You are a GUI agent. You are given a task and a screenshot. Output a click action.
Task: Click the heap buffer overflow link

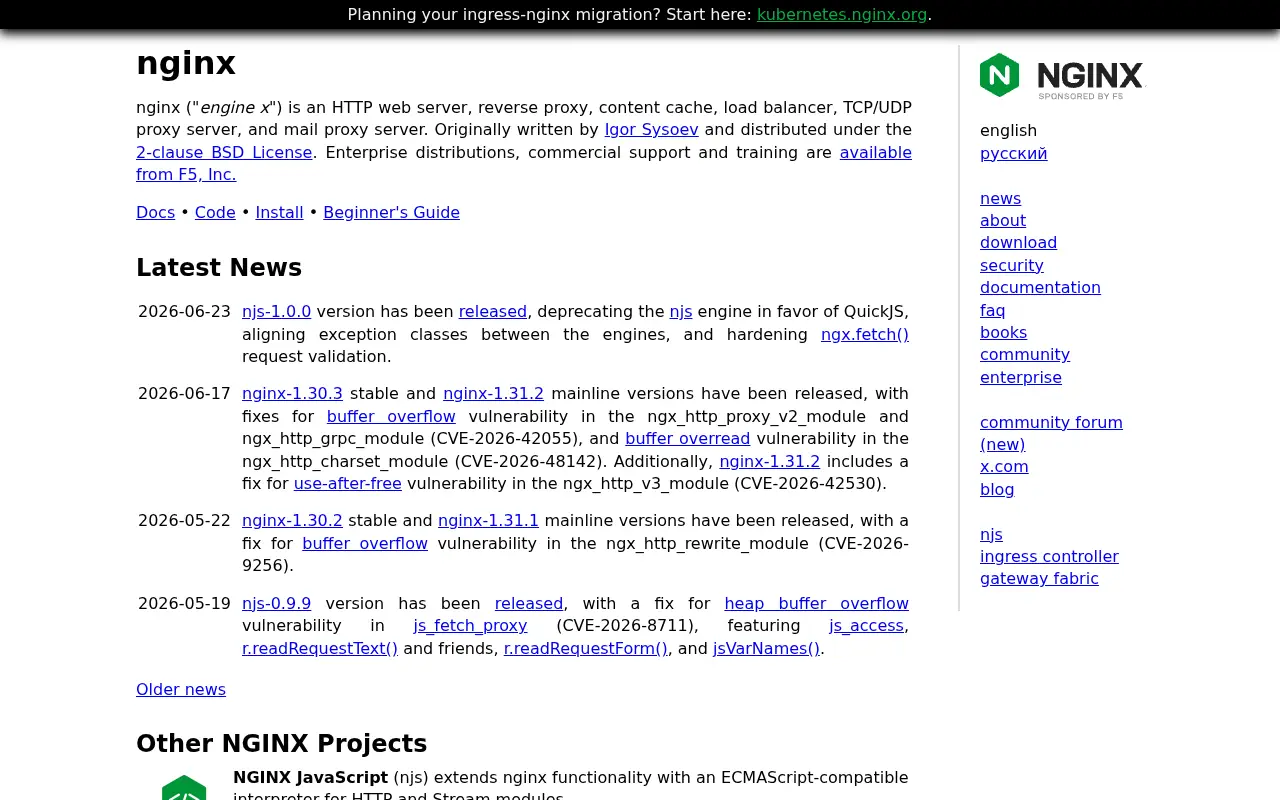pyautogui.click(x=816, y=604)
